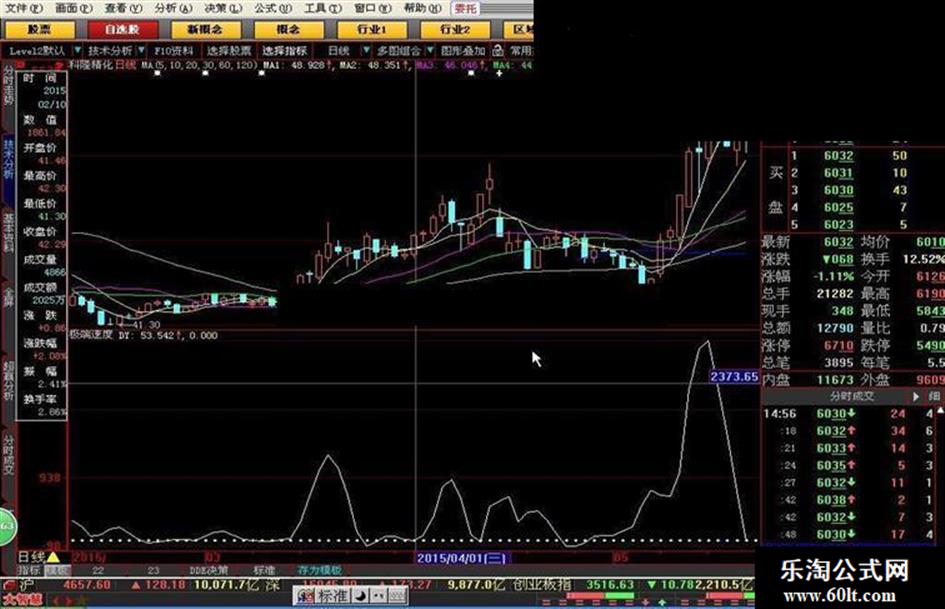
Task: Open the 画面 menu
Action: [x=74, y=8]
